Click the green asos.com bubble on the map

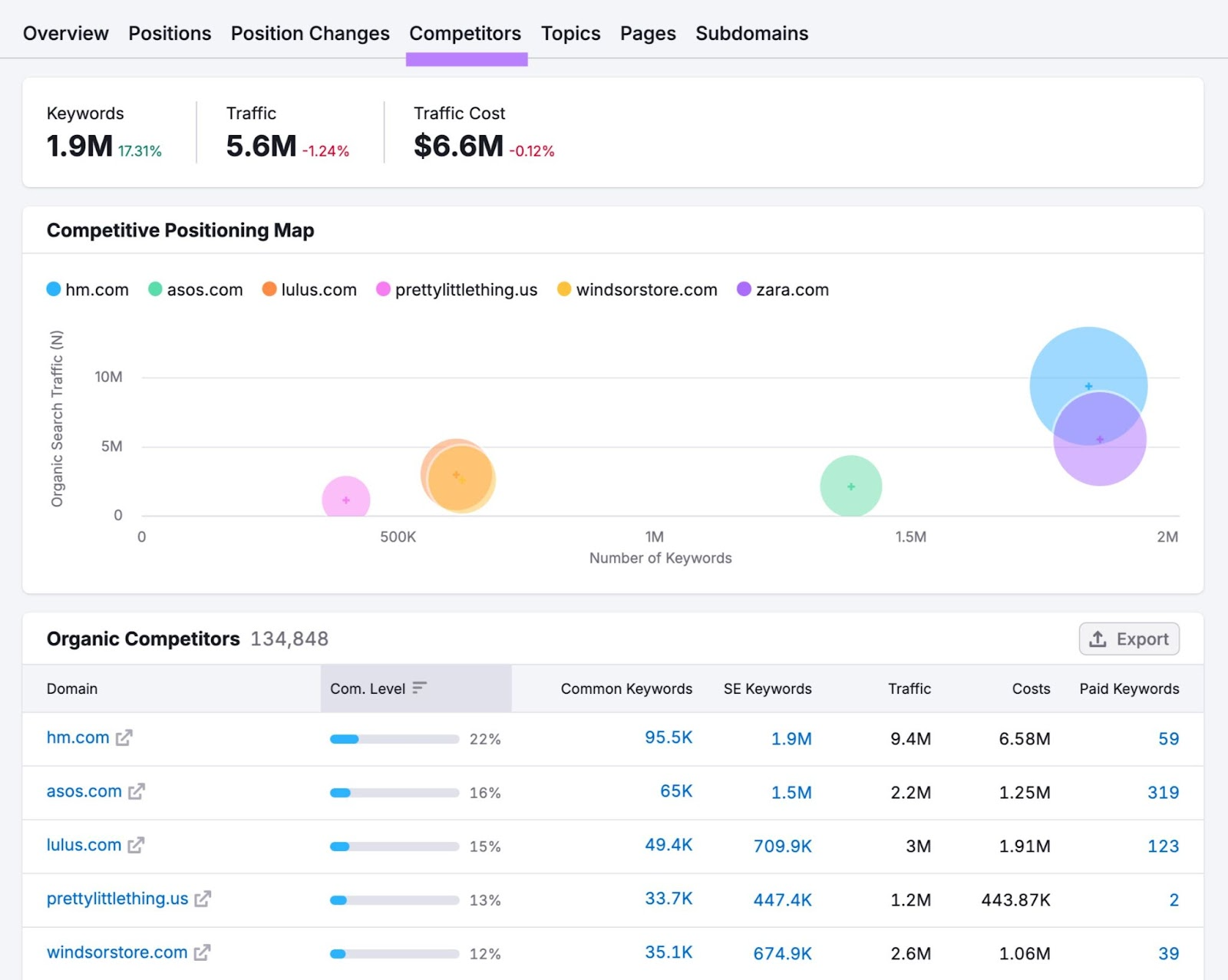(850, 485)
